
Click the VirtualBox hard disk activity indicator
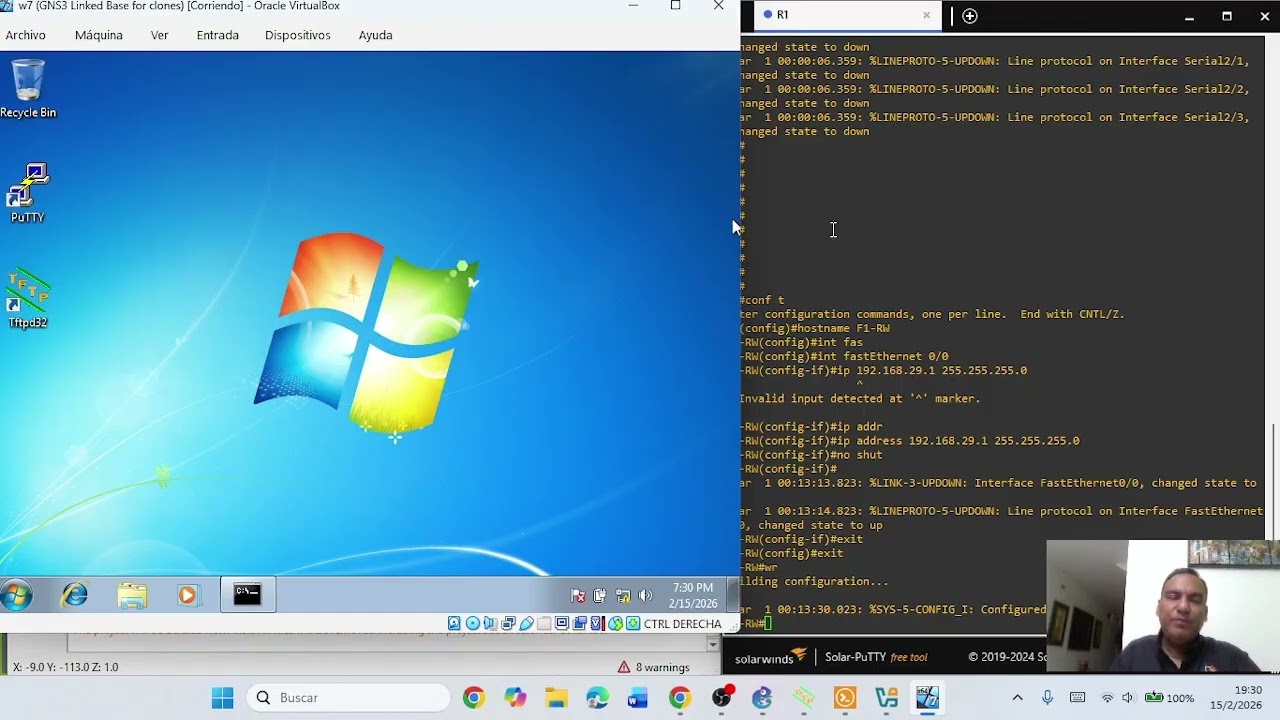pos(454,624)
